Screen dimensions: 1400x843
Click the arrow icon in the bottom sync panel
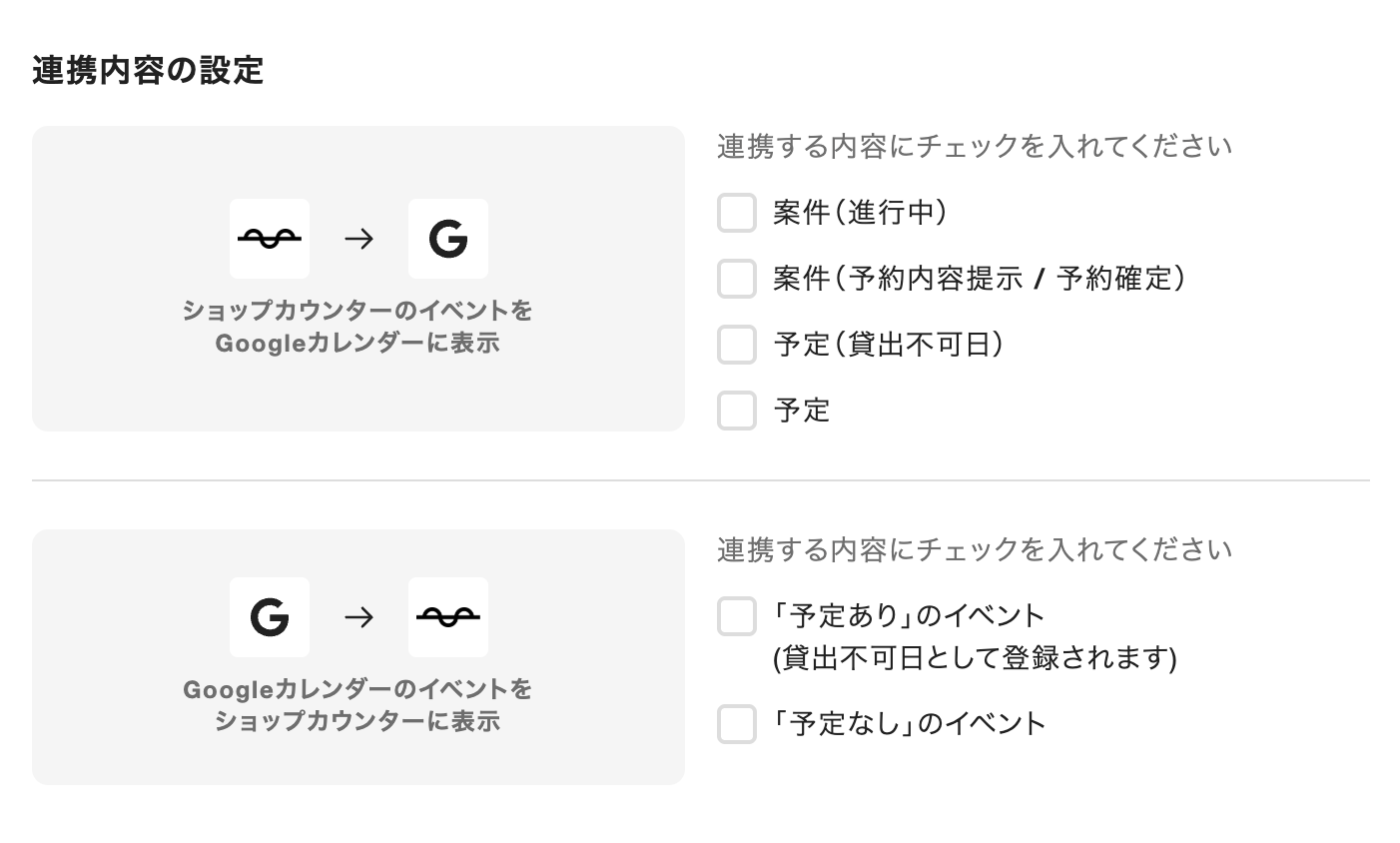click(358, 617)
